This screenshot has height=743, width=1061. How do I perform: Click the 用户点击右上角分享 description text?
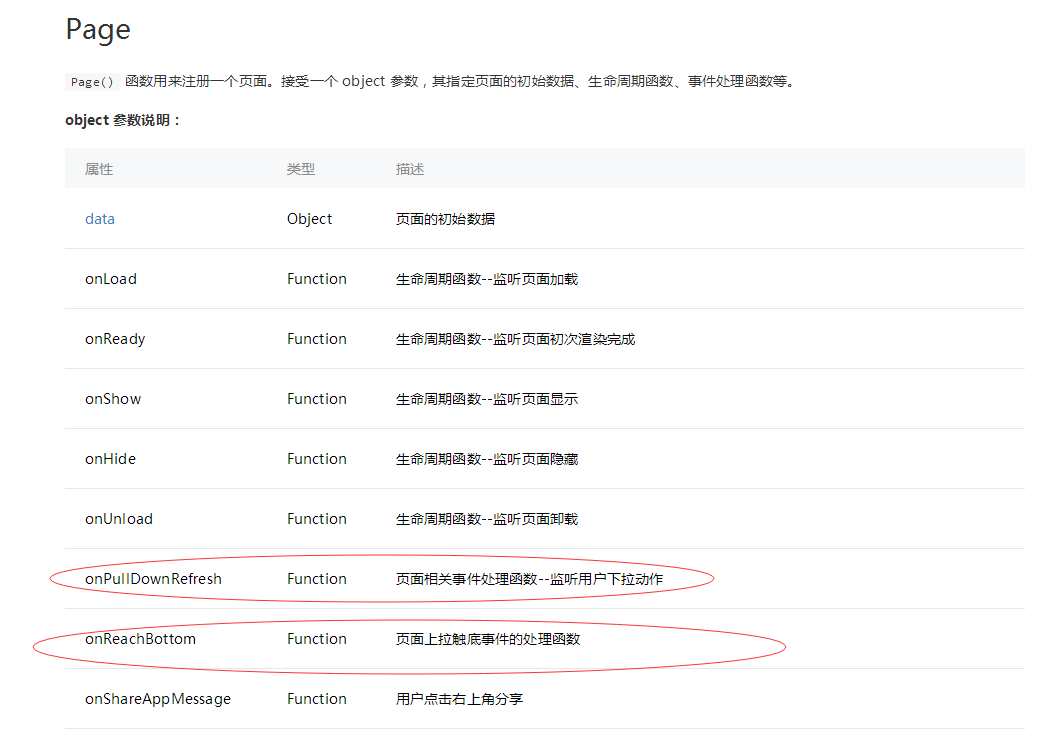pos(459,699)
